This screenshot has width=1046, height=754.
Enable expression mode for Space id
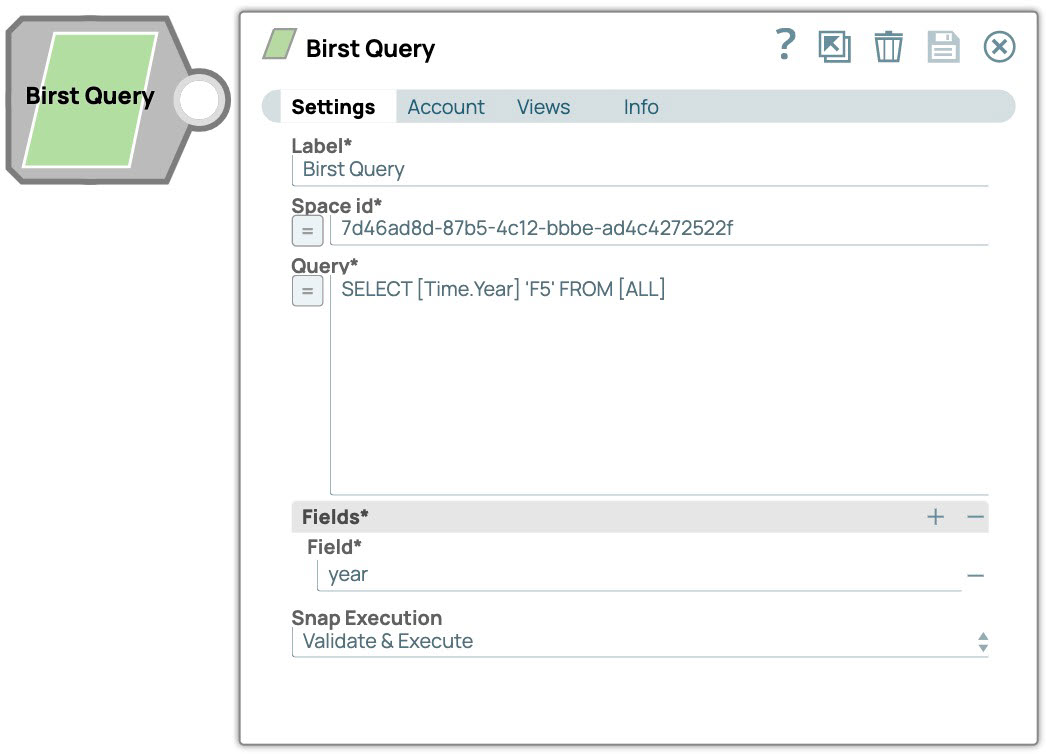(307, 229)
